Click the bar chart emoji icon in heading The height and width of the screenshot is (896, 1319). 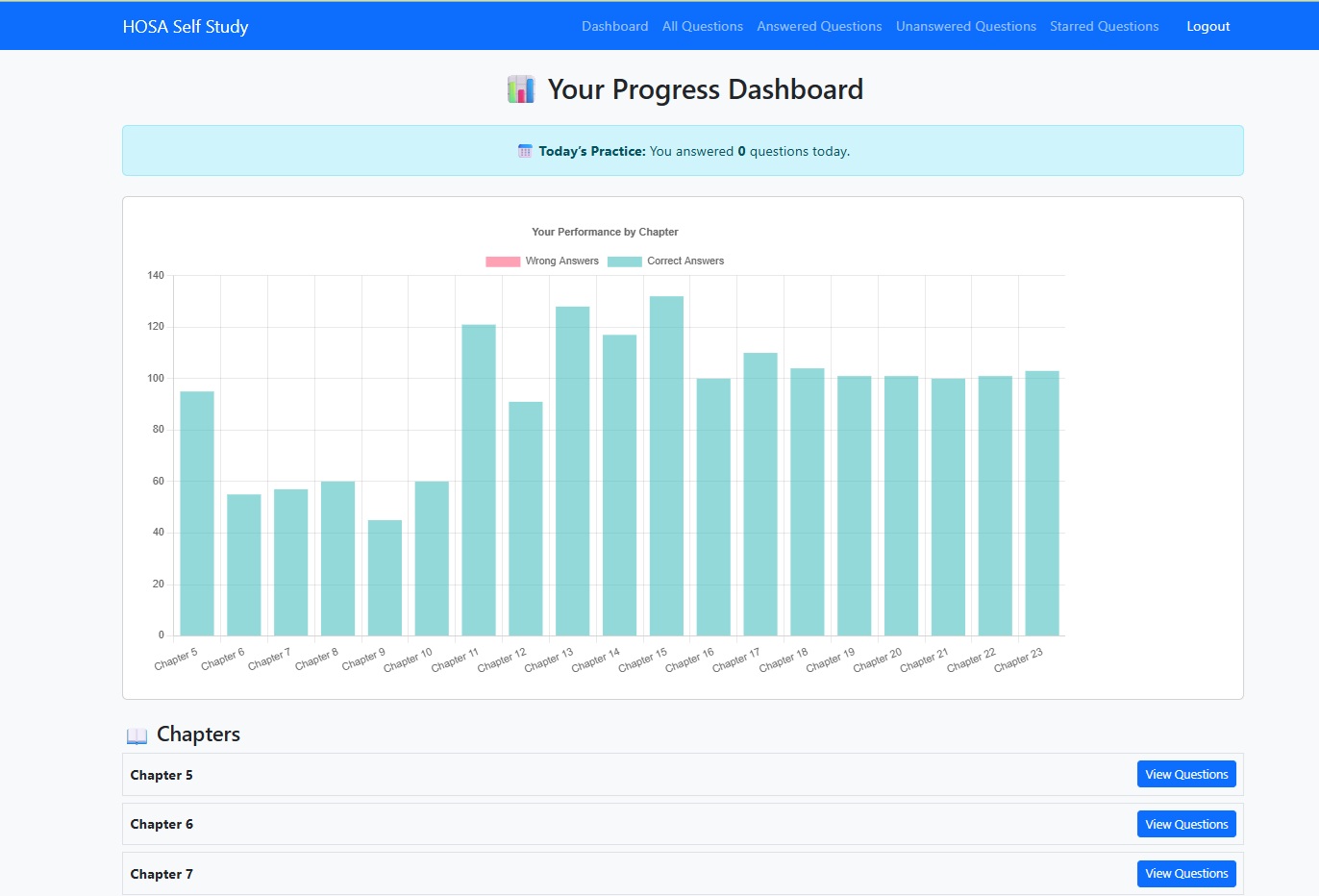(x=520, y=89)
